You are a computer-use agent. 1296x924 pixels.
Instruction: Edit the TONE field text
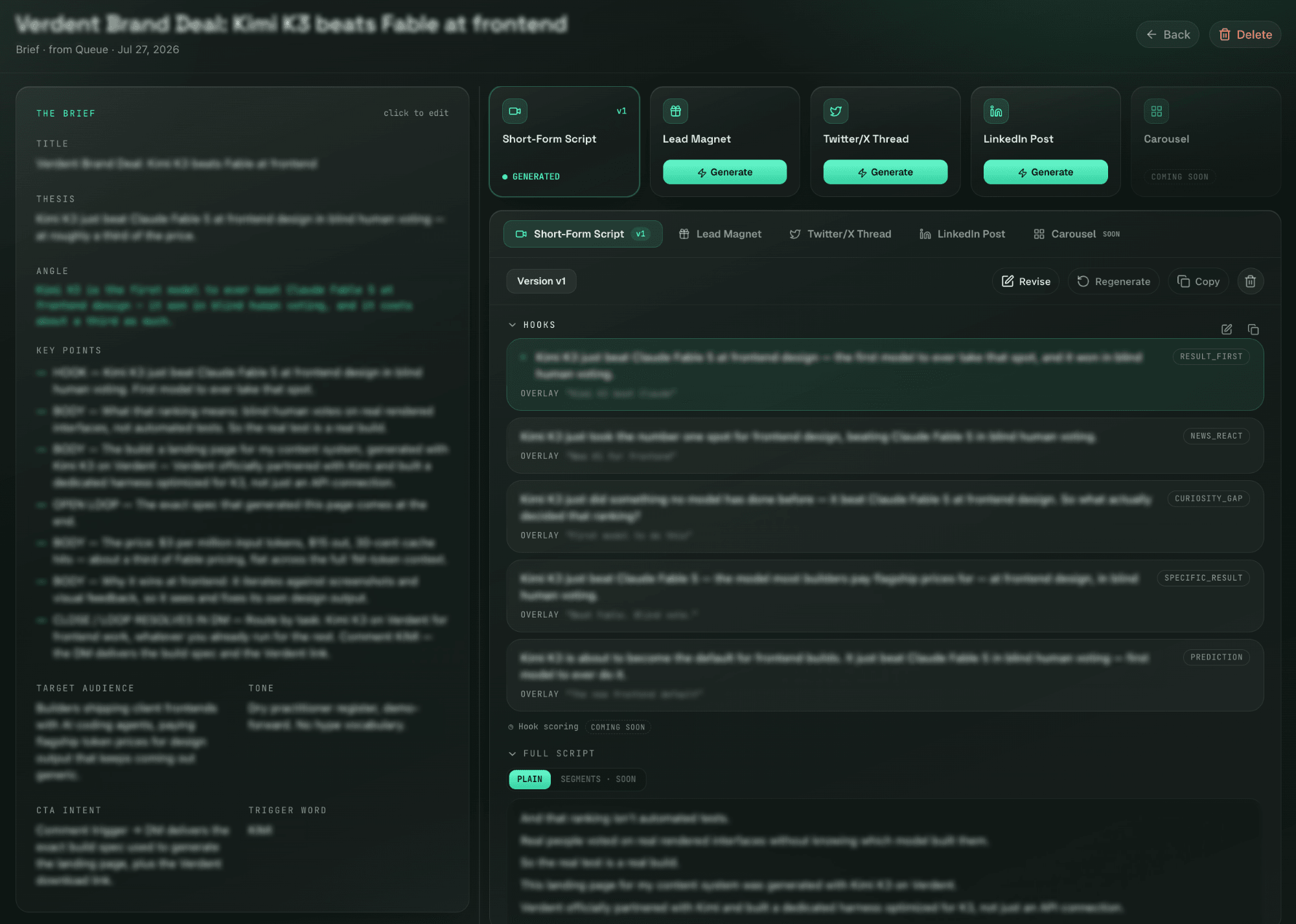333,717
